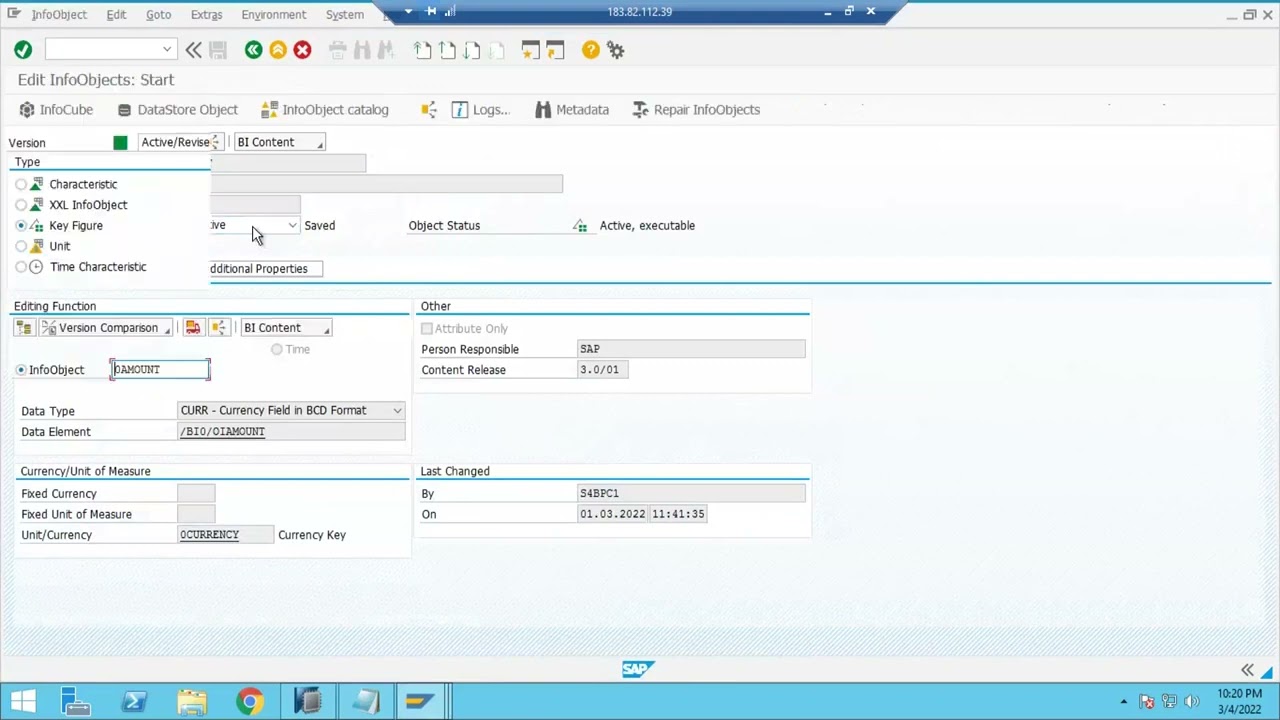1280x720 pixels.
Task: Click the Previous Page toolbar icon
Action: tap(447, 50)
